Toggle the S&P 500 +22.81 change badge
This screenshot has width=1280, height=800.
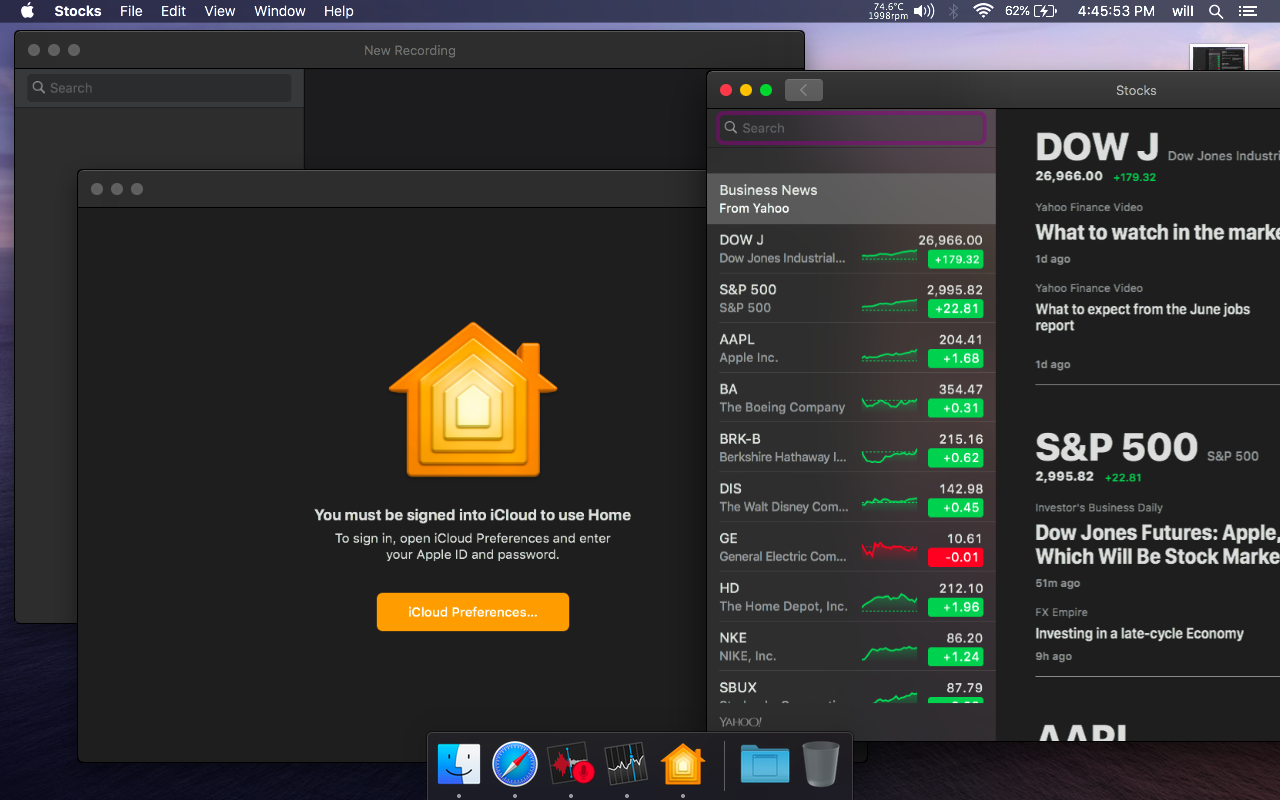coord(955,309)
